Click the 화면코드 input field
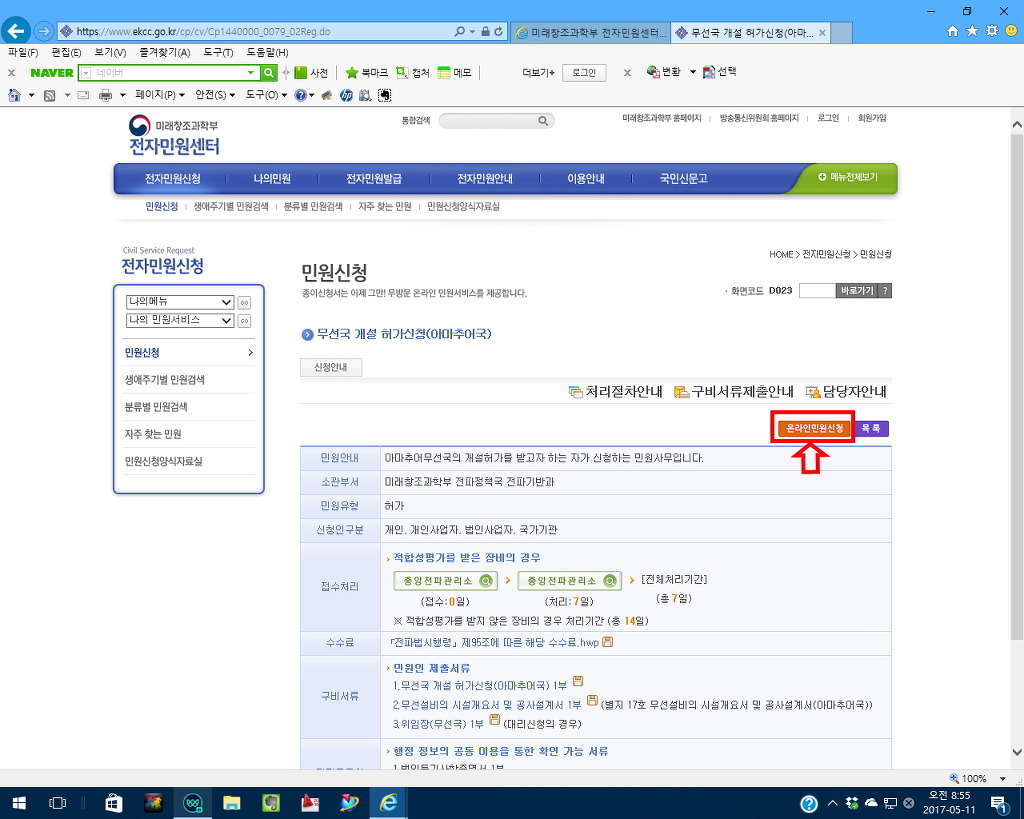This screenshot has height=819, width=1024. [x=817, y=291]
